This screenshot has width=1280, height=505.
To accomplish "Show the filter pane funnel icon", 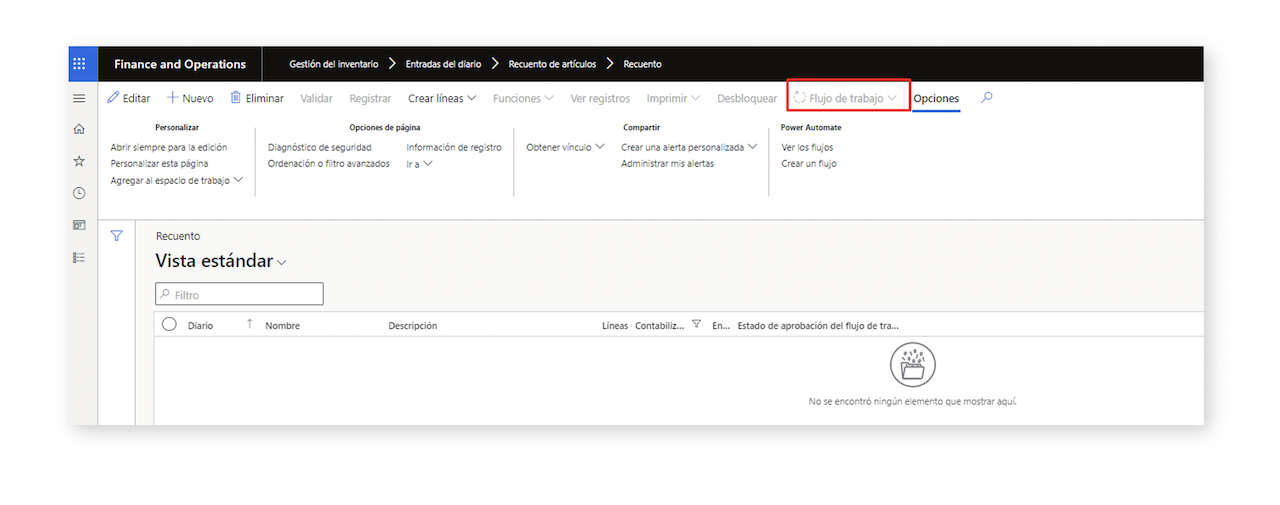I will [117, 236].
